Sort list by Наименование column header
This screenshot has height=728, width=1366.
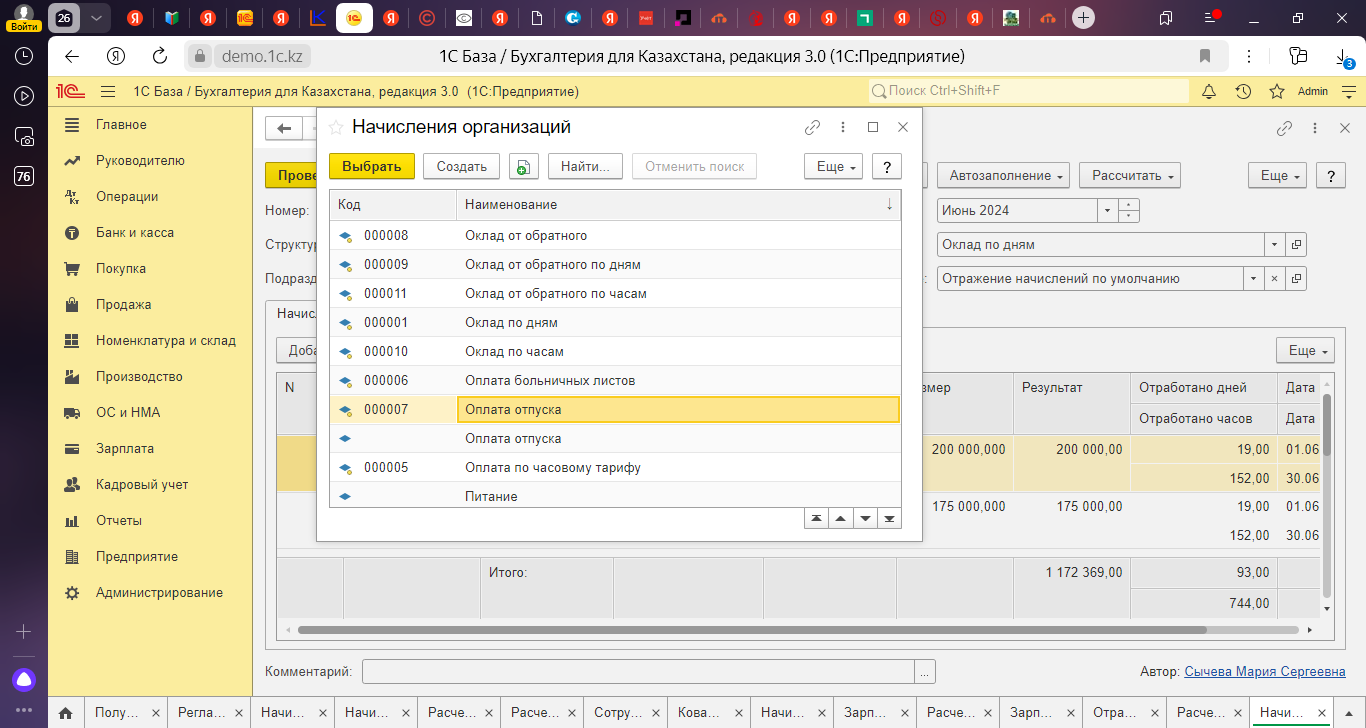click(x=670, y=205)
